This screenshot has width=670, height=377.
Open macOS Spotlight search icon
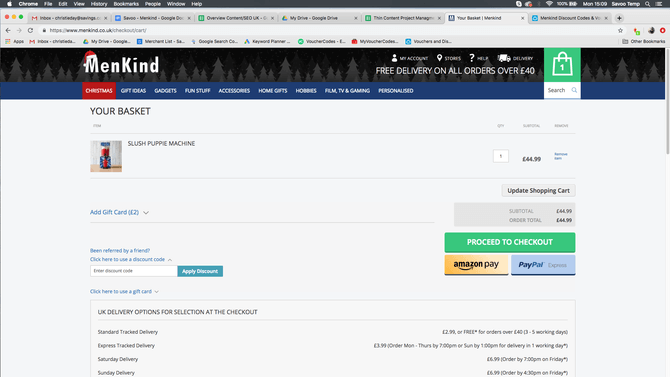(x=647, y=4)
